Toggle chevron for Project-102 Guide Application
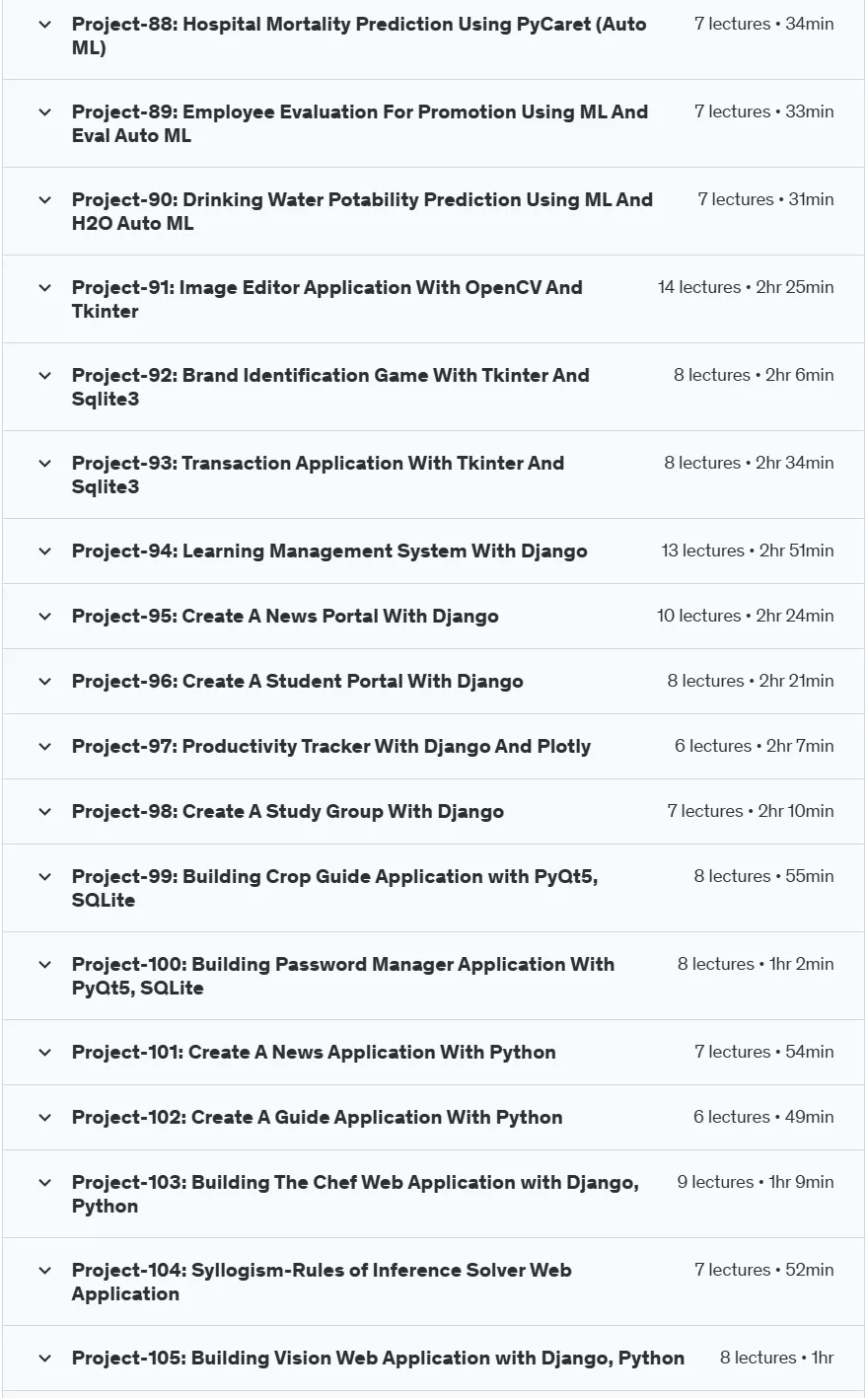This screenshot has height=1398, width=868. click(x=44, y=1118)
